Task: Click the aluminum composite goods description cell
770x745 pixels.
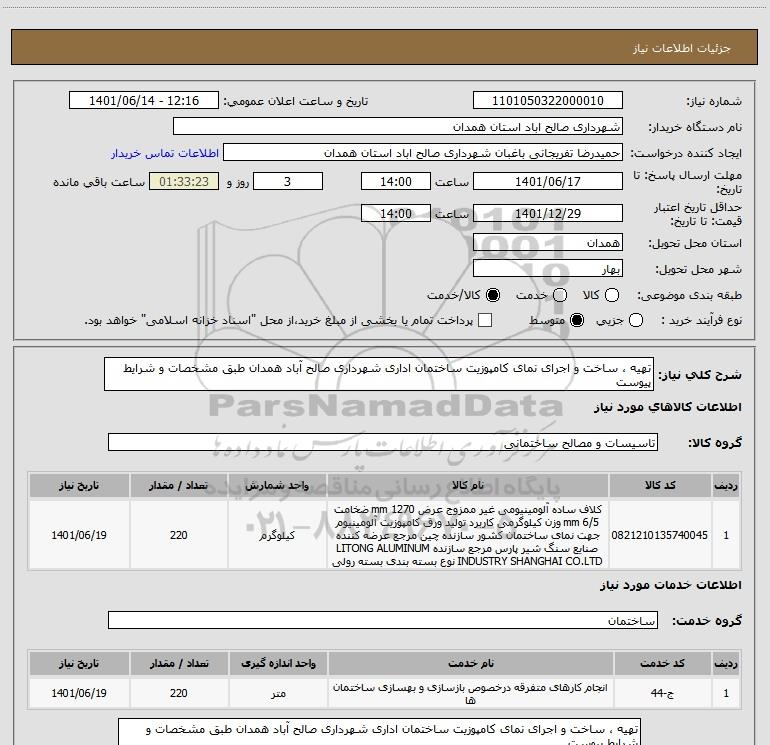Action: [x=468, y=535]
